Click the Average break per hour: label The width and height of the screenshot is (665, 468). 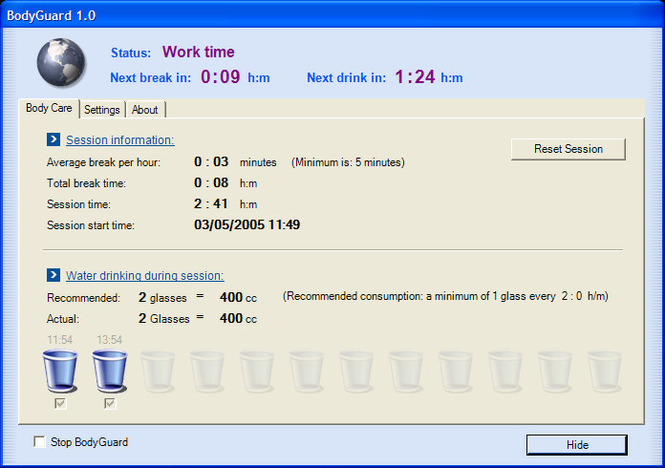(x=103, y=162)
